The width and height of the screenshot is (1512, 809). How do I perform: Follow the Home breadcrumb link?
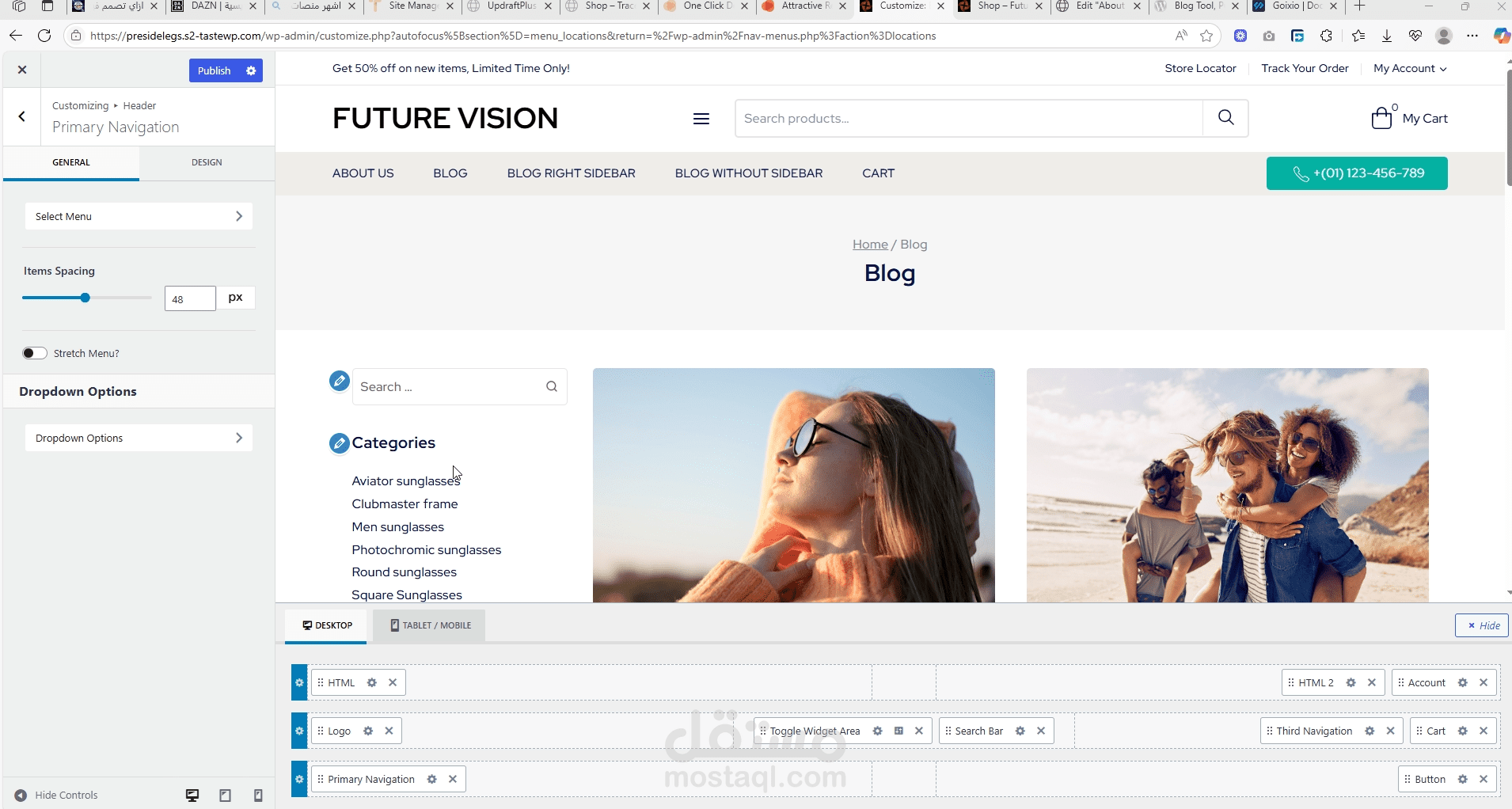pyautogui.click(x=870, y=245)
